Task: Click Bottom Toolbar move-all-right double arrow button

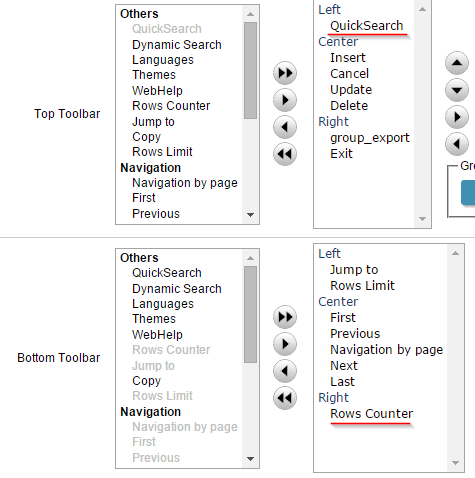Action: (x=285, y=317)
